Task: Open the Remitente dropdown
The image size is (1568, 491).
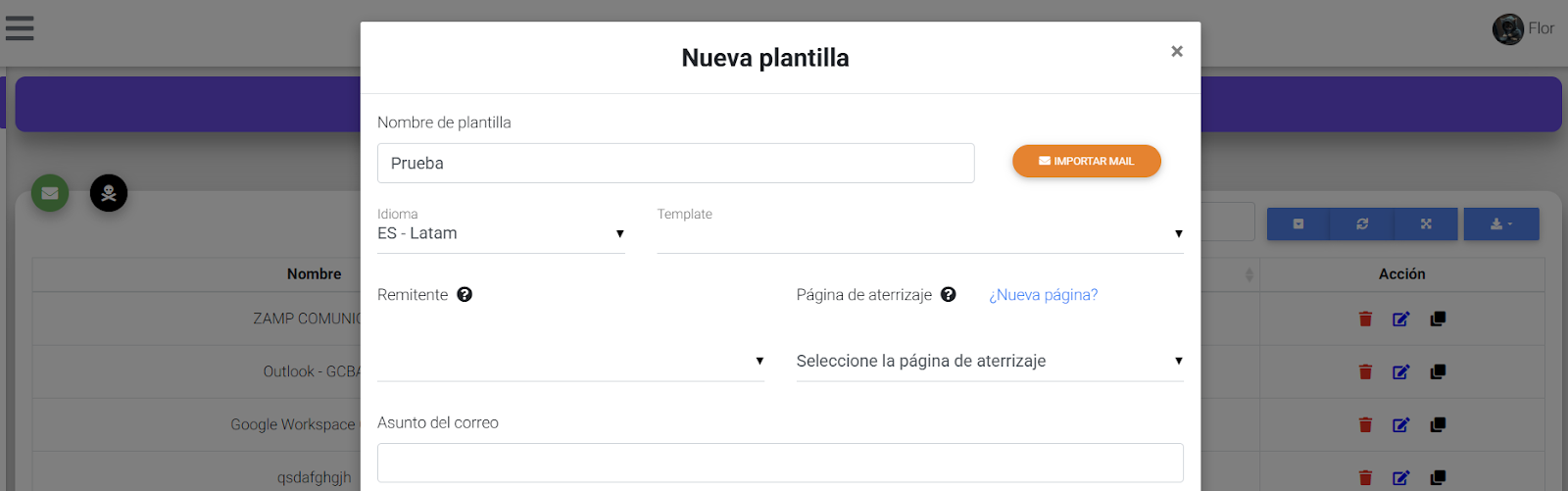Action: click(x=570, y=361)
